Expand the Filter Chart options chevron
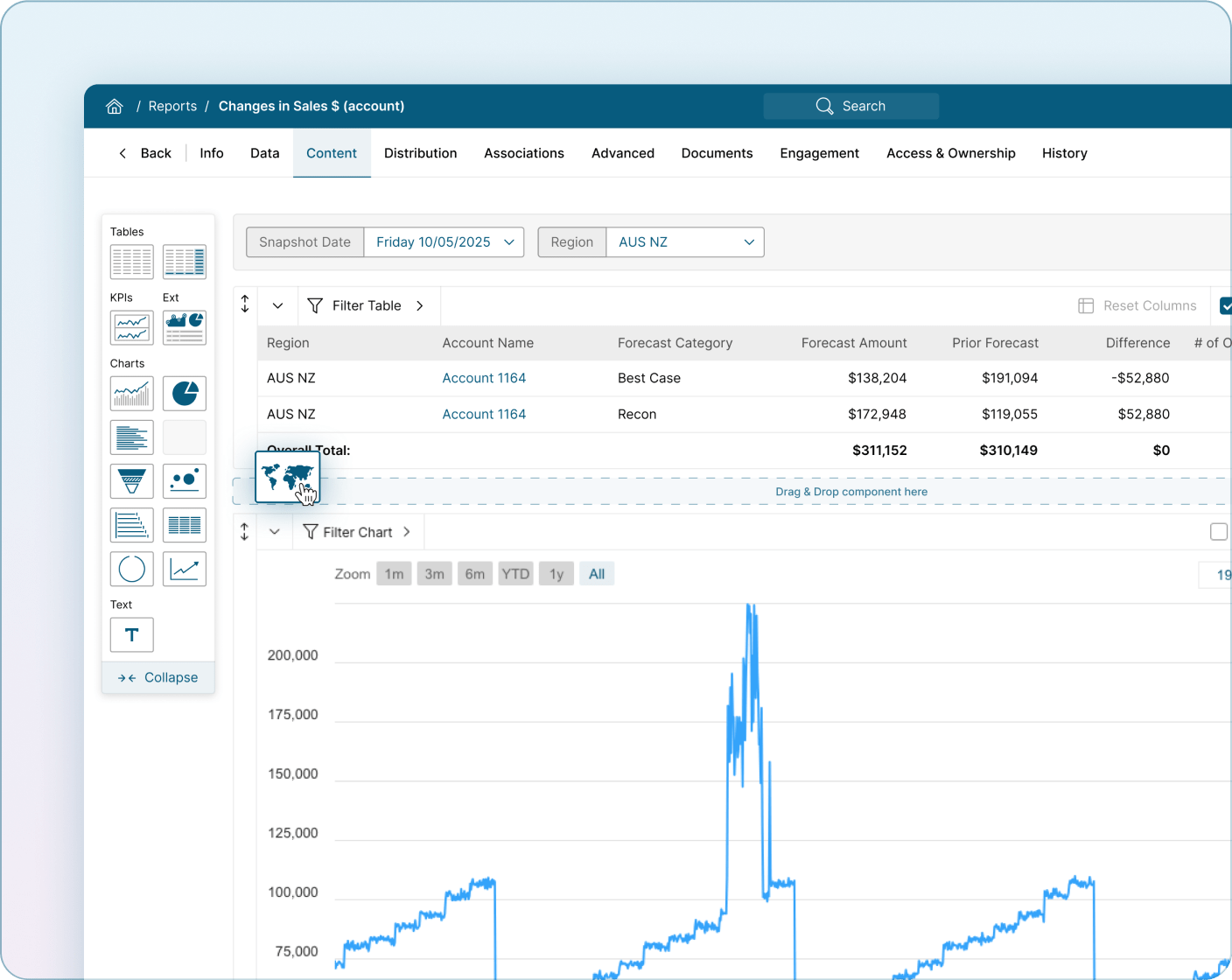This screenshot has width=1232, height=980. [407, 531]
